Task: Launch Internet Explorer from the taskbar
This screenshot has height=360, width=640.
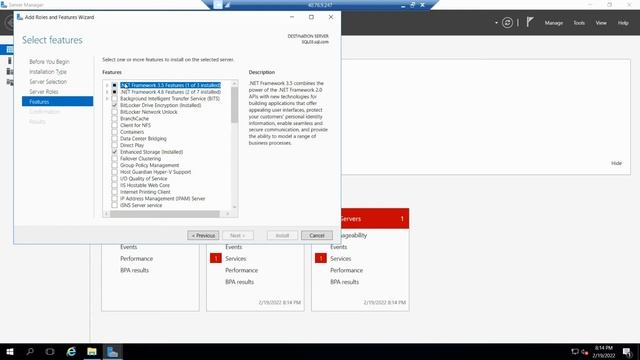Action: (x=71, y=351)
